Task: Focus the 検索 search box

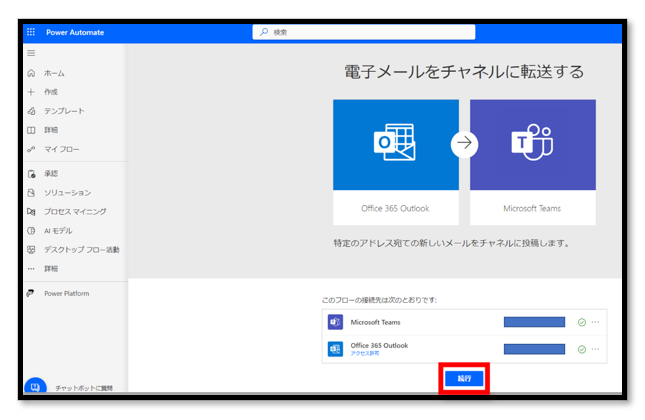Action: pos(364,32)
